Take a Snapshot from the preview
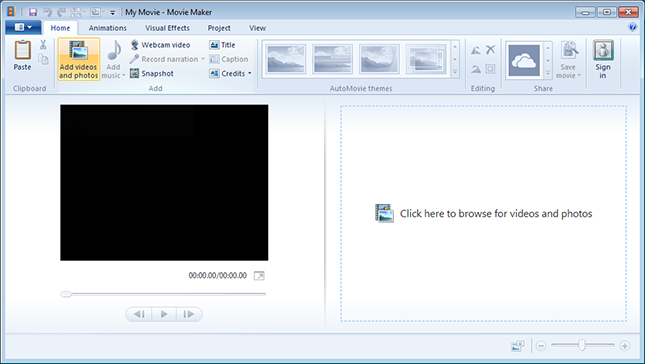Screen dimensions: 645x364 pyautogui.click(x=152, y=74)
